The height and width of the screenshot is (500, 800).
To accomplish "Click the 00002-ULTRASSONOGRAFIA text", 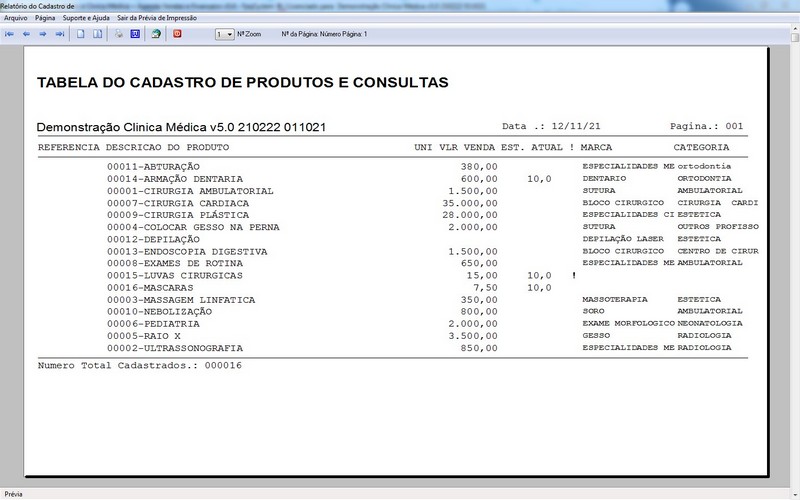I will [175, 348].
